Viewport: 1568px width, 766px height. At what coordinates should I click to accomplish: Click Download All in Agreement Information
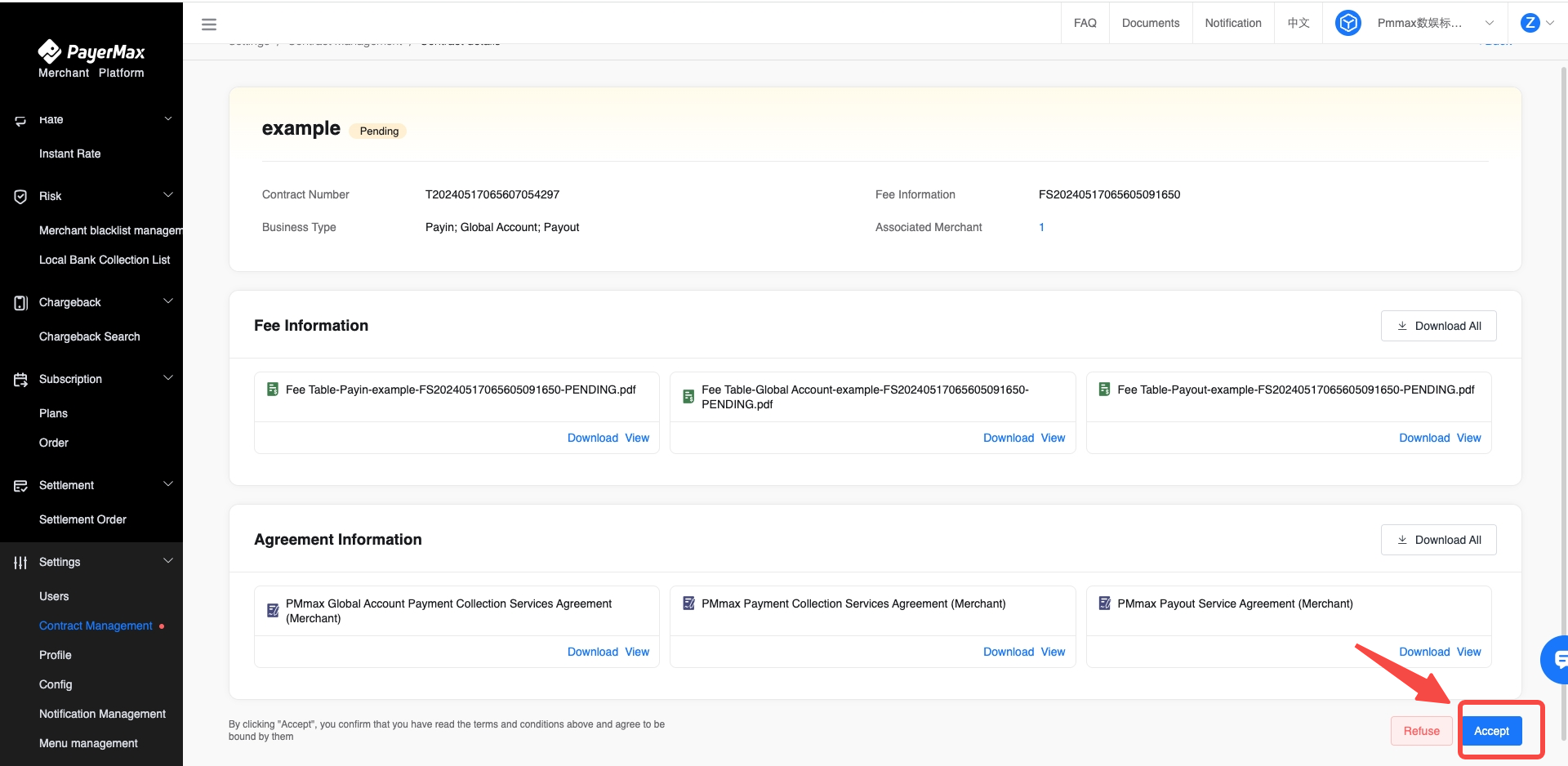[x=1439, y=540]
